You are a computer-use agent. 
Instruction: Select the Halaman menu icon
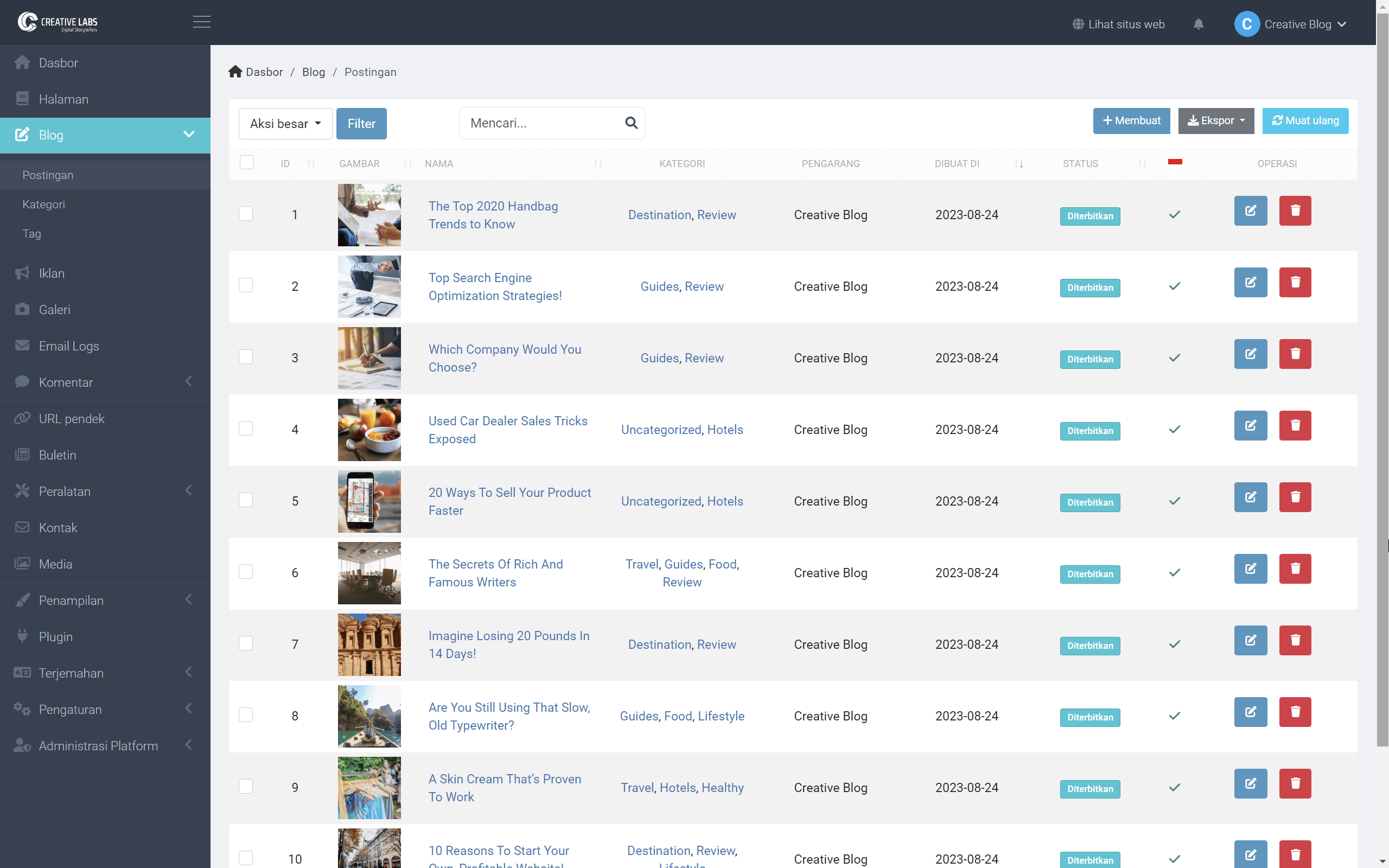tap(22, 98)
